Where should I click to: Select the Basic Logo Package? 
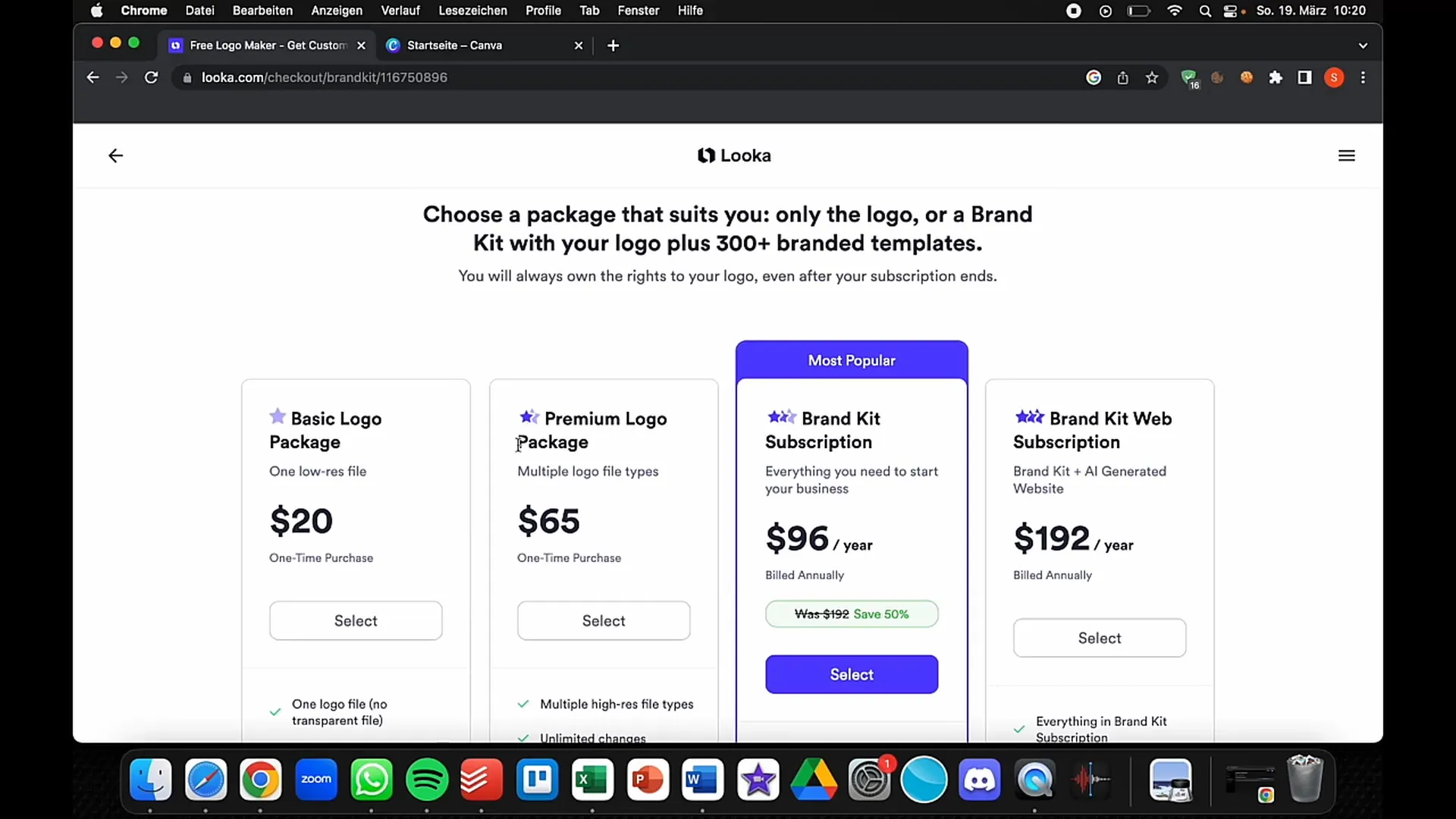tap(355, 620)
